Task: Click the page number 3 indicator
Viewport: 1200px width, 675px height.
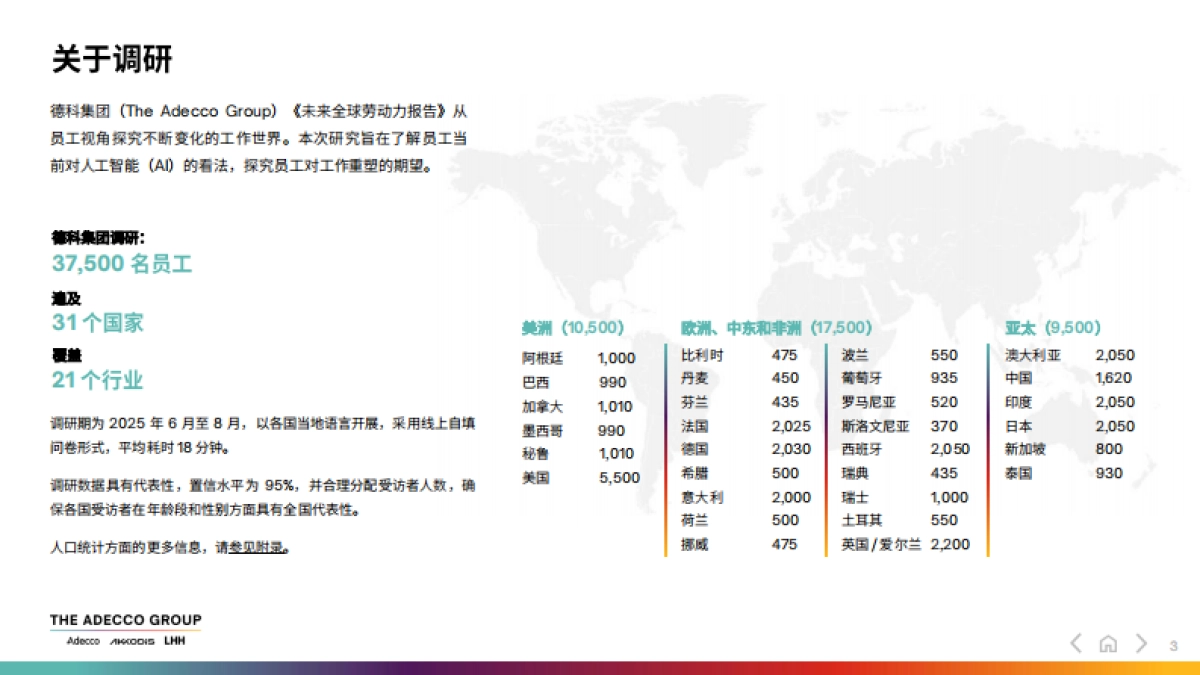Action: click(1172, 644)
